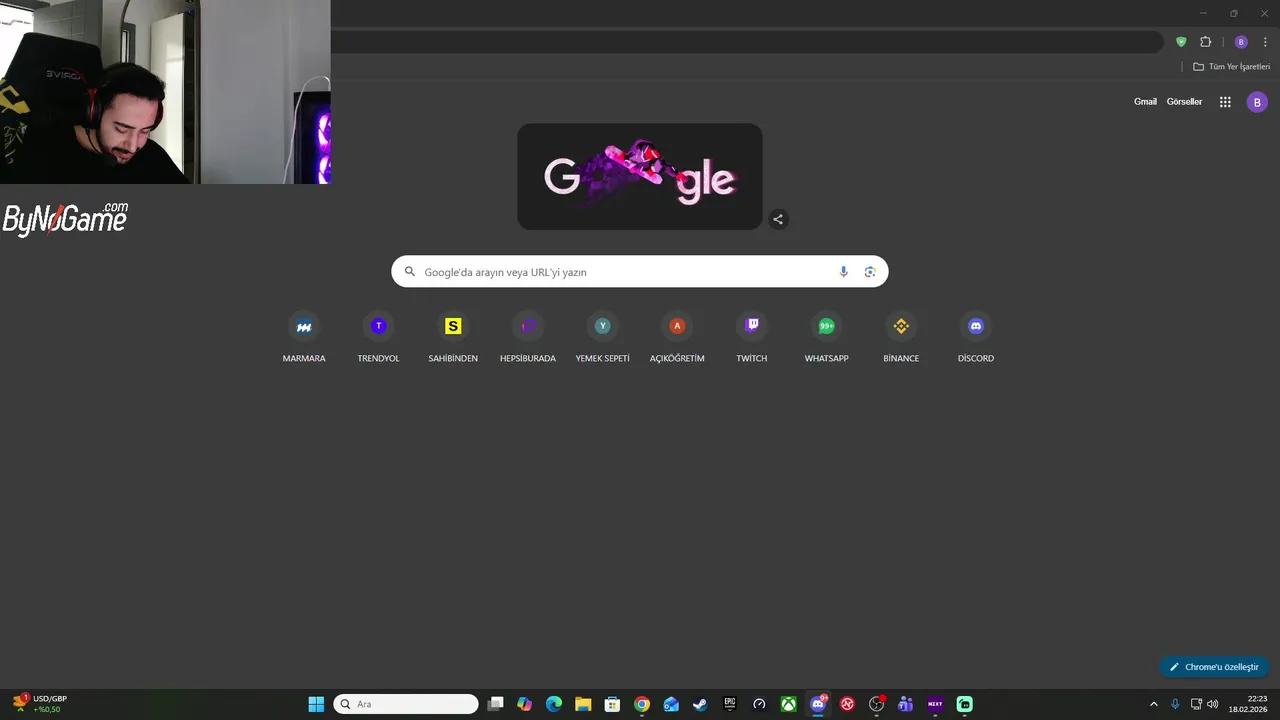The height and width of the screenshot is (720, 1280).
Task: Open the DISCORD shortcut tile
Action: point(976,337)
